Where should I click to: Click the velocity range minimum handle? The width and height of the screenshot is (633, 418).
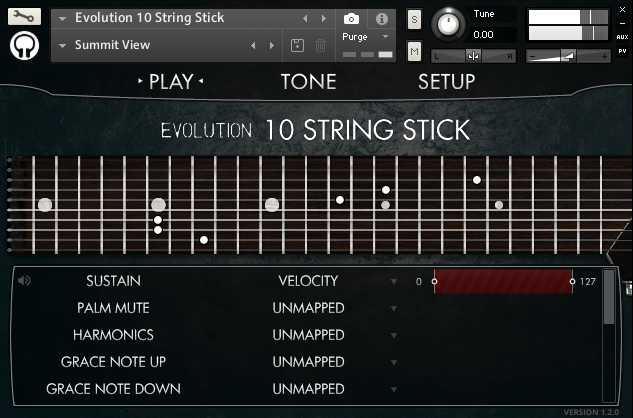pyautogui.click(x=434, y=281)
